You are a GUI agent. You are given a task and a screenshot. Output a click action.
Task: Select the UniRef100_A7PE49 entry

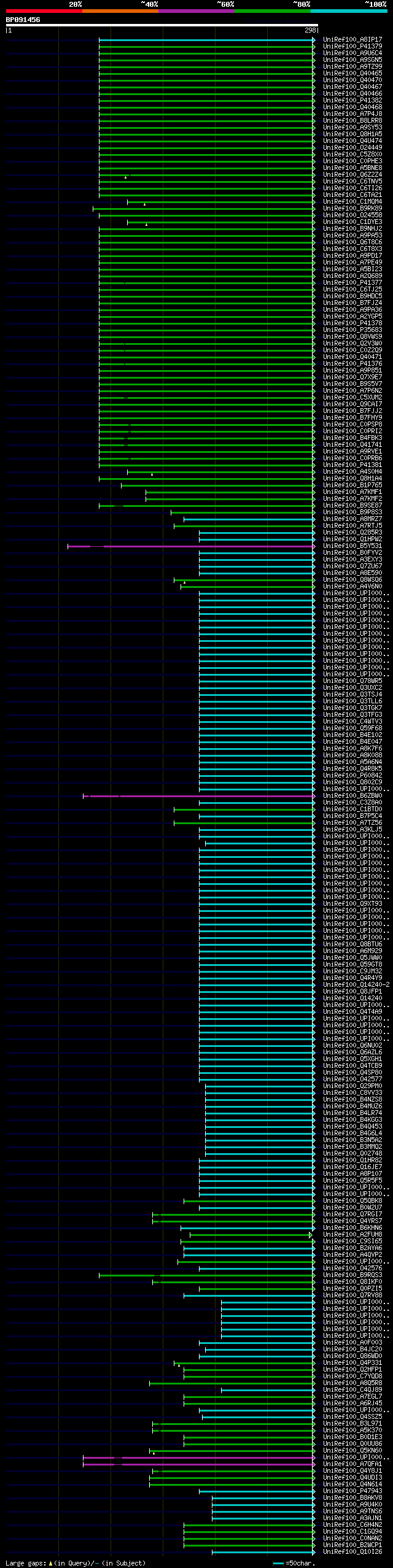click(352, 263)
